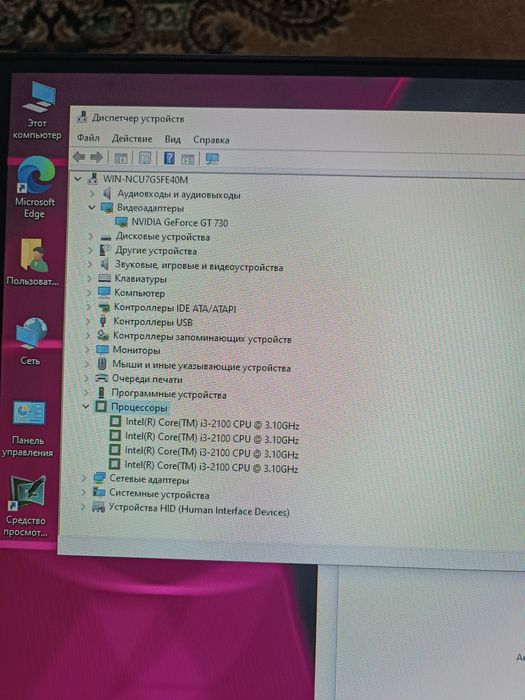Viewport: 525px width, 700px height.
Task: Open Панель управления desktop icon
Action: pyautogui.click(x=28, y=429)
